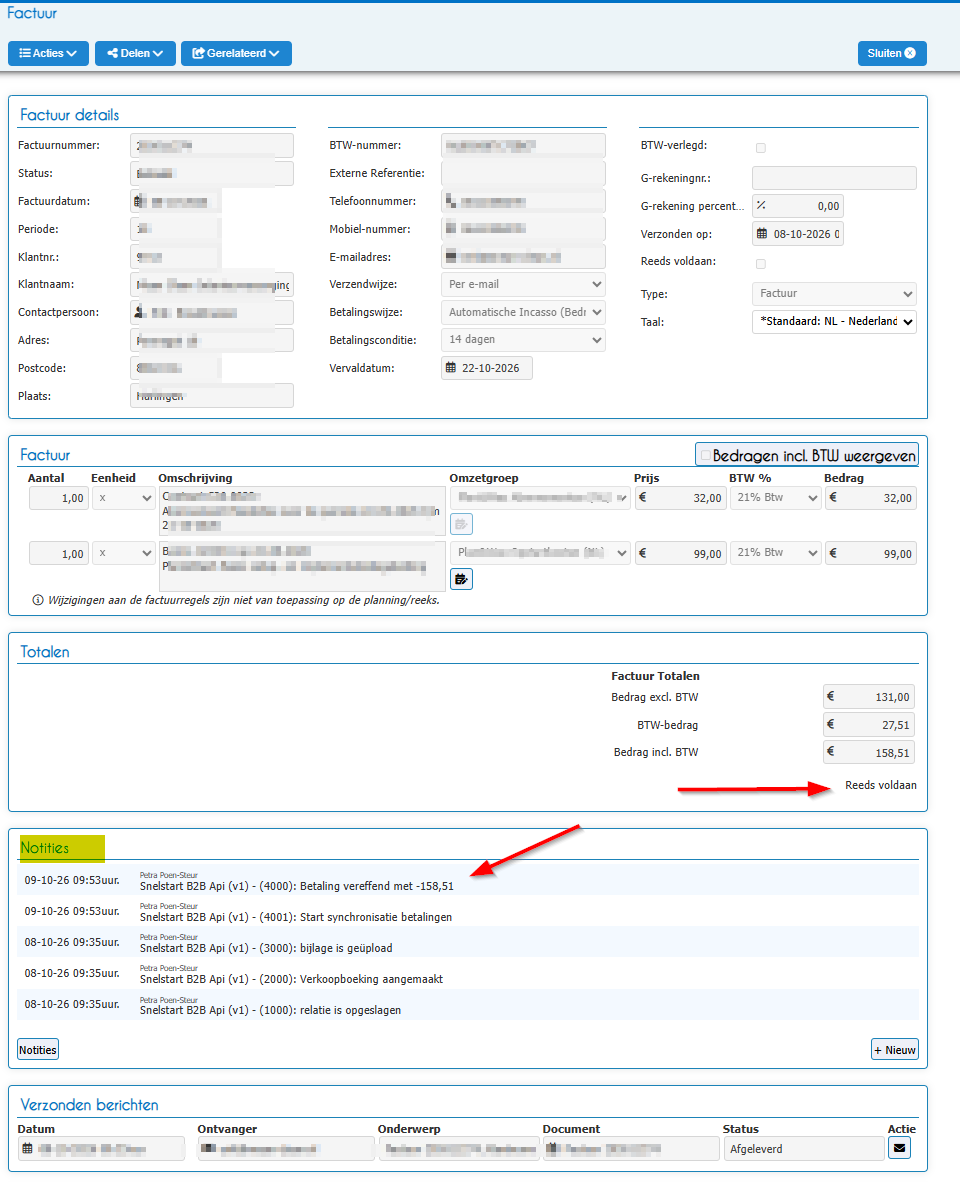
Task: Click the envelope icon in Actie column
Action: (x=899, y=1148)
